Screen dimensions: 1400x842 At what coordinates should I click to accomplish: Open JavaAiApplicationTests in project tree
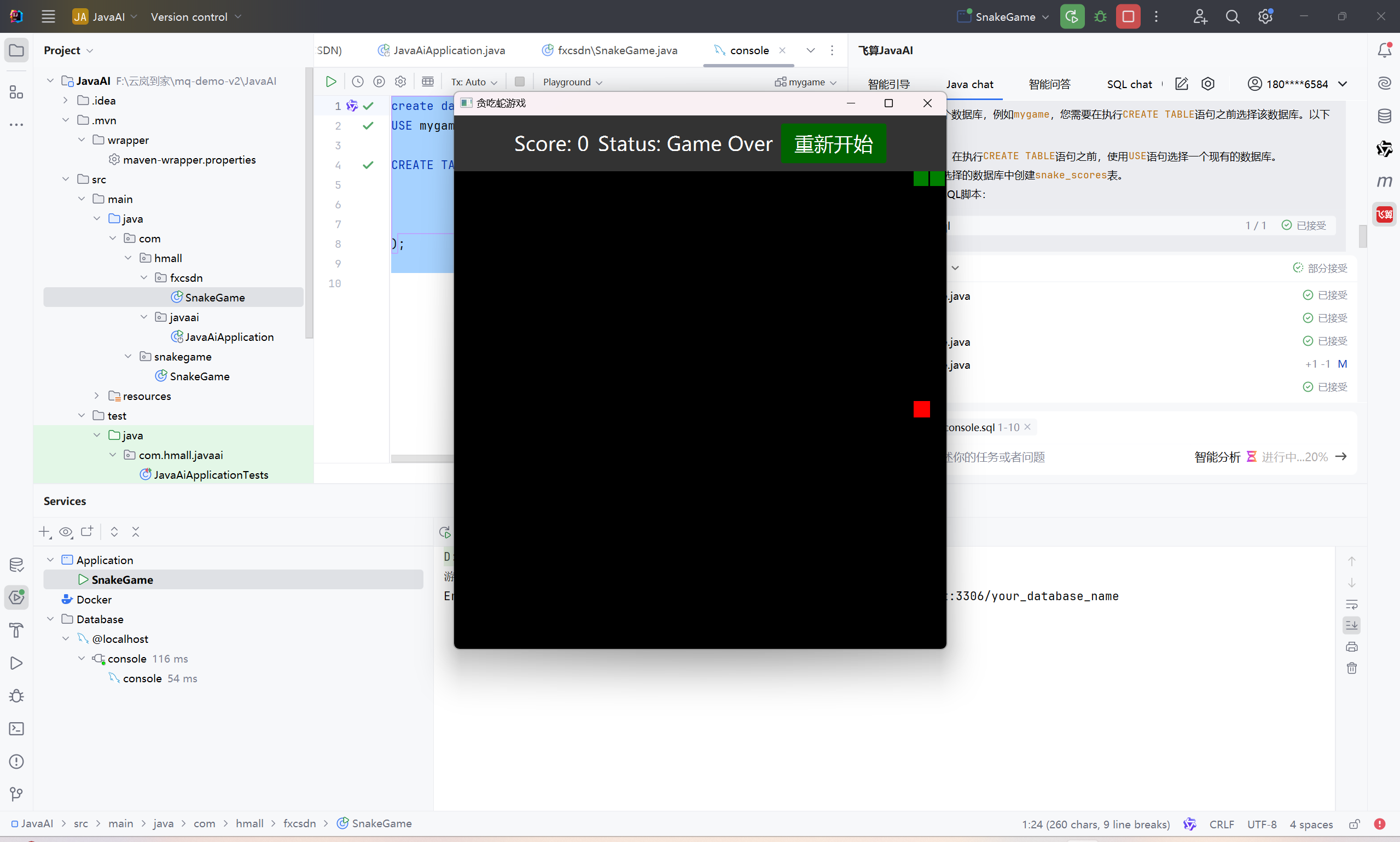(x=211, y=475)
